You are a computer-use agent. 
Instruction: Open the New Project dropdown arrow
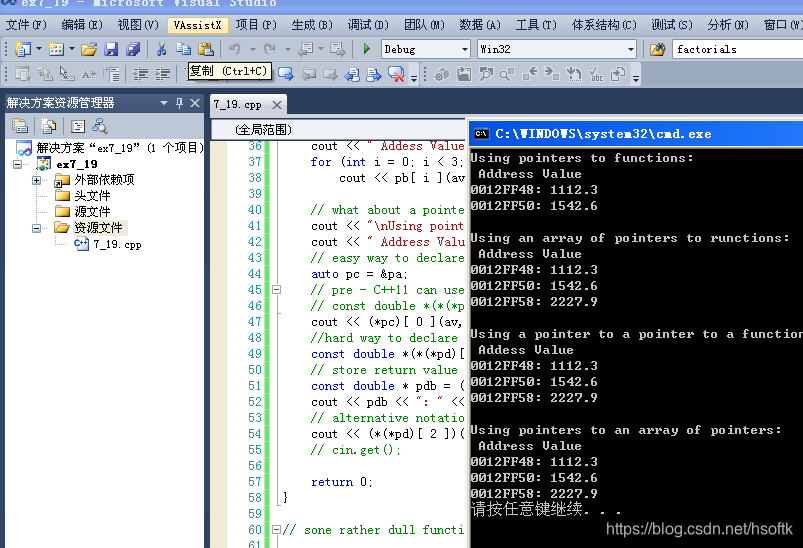tap(38, 49)
